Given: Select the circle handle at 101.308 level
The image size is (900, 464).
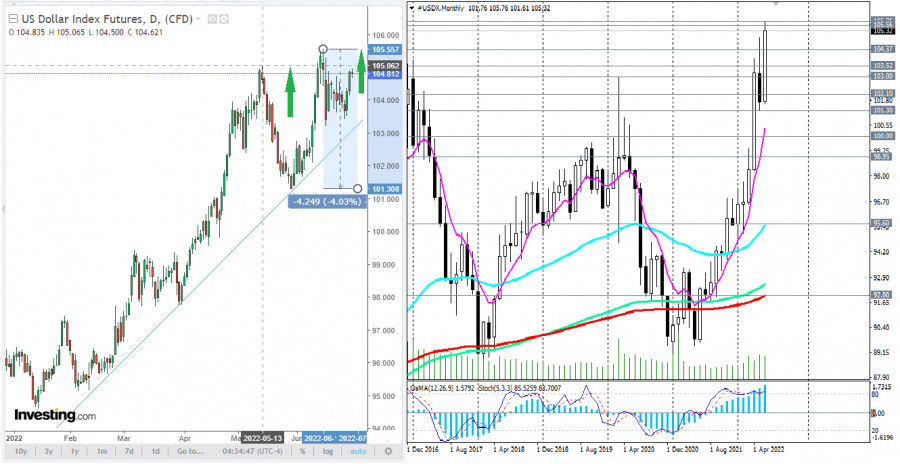Looking at the screenshot, I should 358,188.
